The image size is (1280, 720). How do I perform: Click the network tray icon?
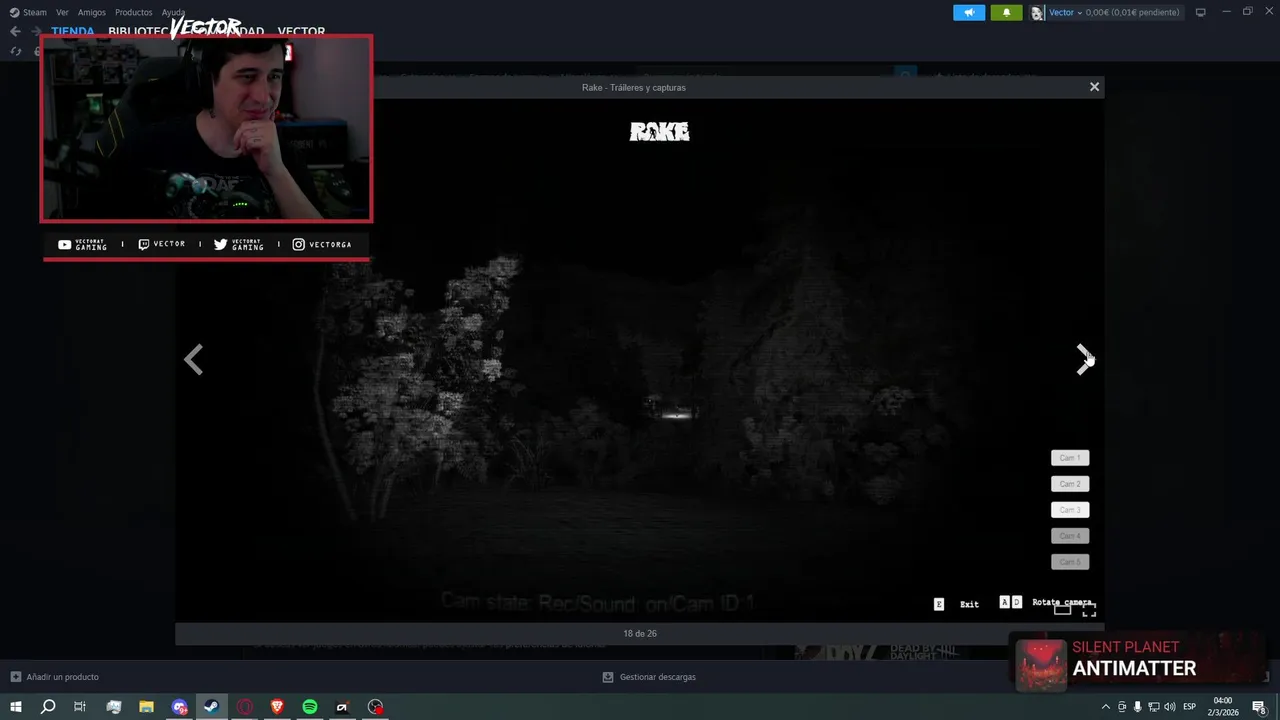tap(1153, 707)
